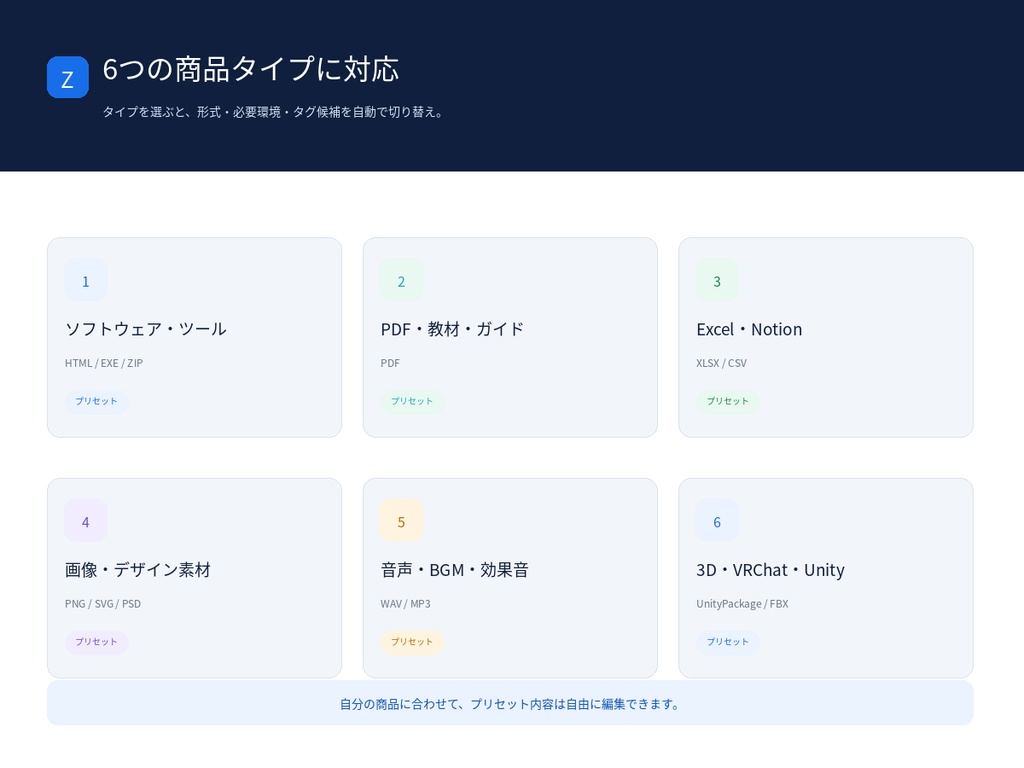1024x768 pixels.
Task: Select the 画像・デザイン素材 card title
Action: 138,569
